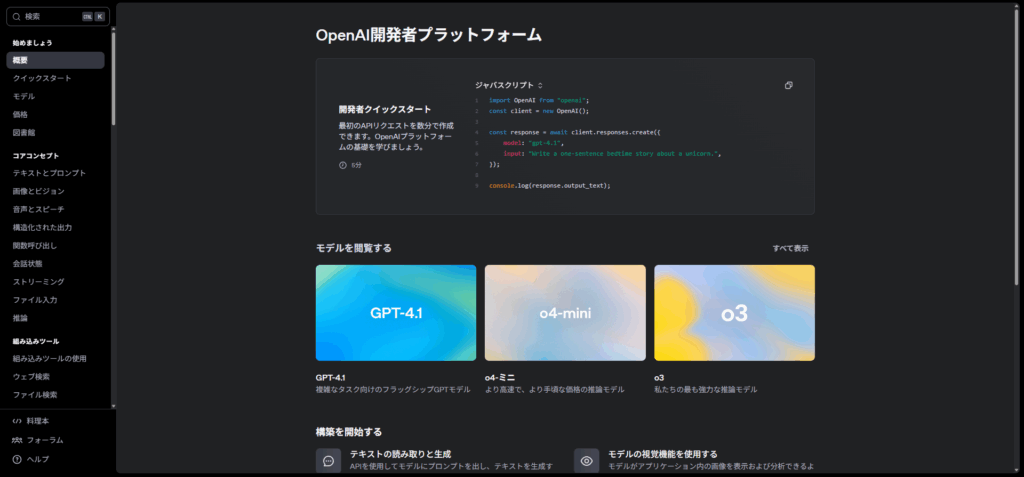Click すべて表示 to view all models

(x=790, y=248)
